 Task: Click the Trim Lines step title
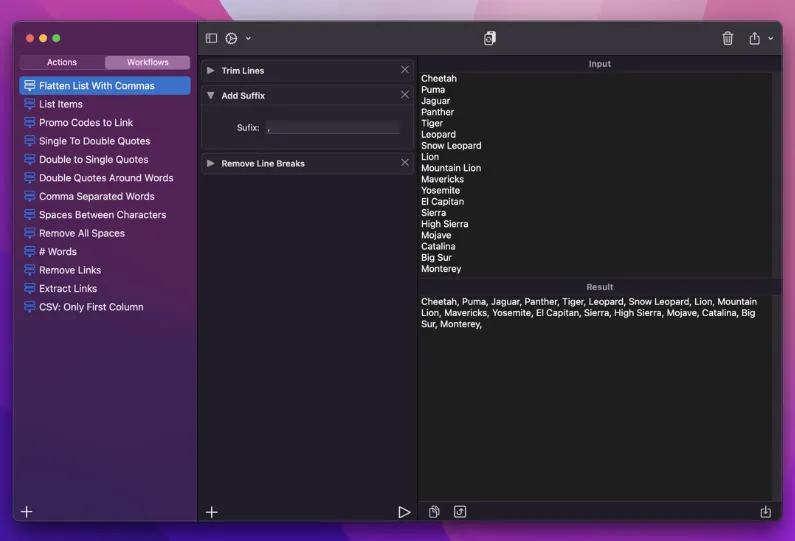(242, 70)
